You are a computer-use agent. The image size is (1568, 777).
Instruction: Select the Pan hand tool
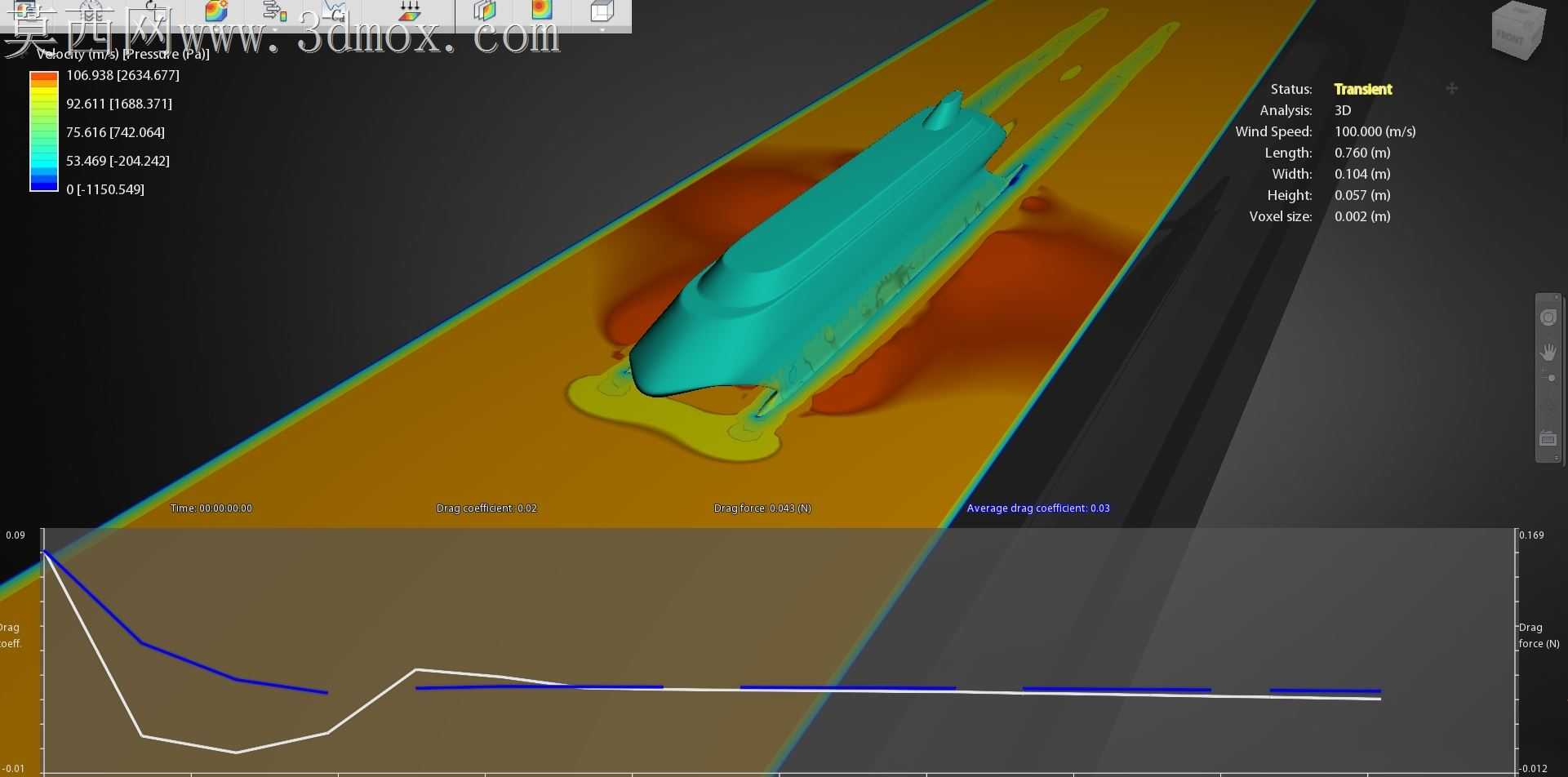coord(1548,352)
